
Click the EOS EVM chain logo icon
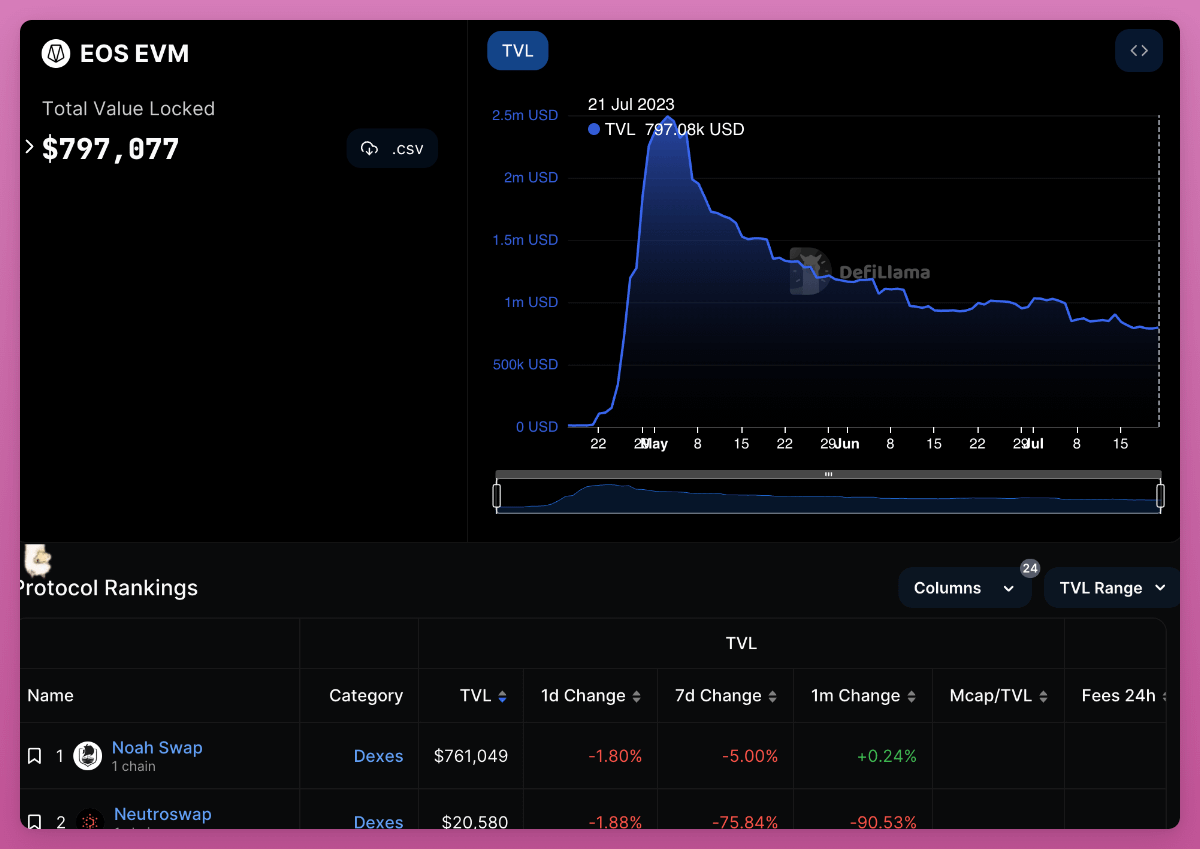point(56,53)
